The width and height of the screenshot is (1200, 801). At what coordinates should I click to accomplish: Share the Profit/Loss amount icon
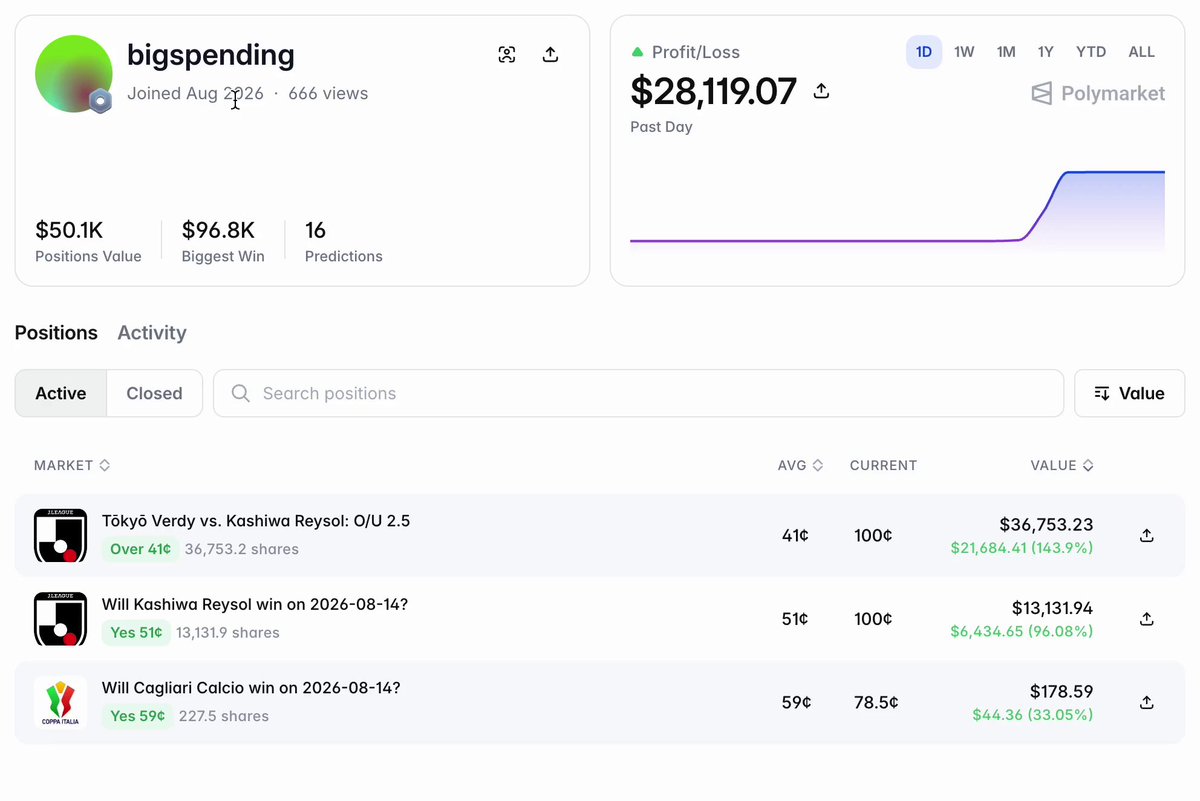821,91
